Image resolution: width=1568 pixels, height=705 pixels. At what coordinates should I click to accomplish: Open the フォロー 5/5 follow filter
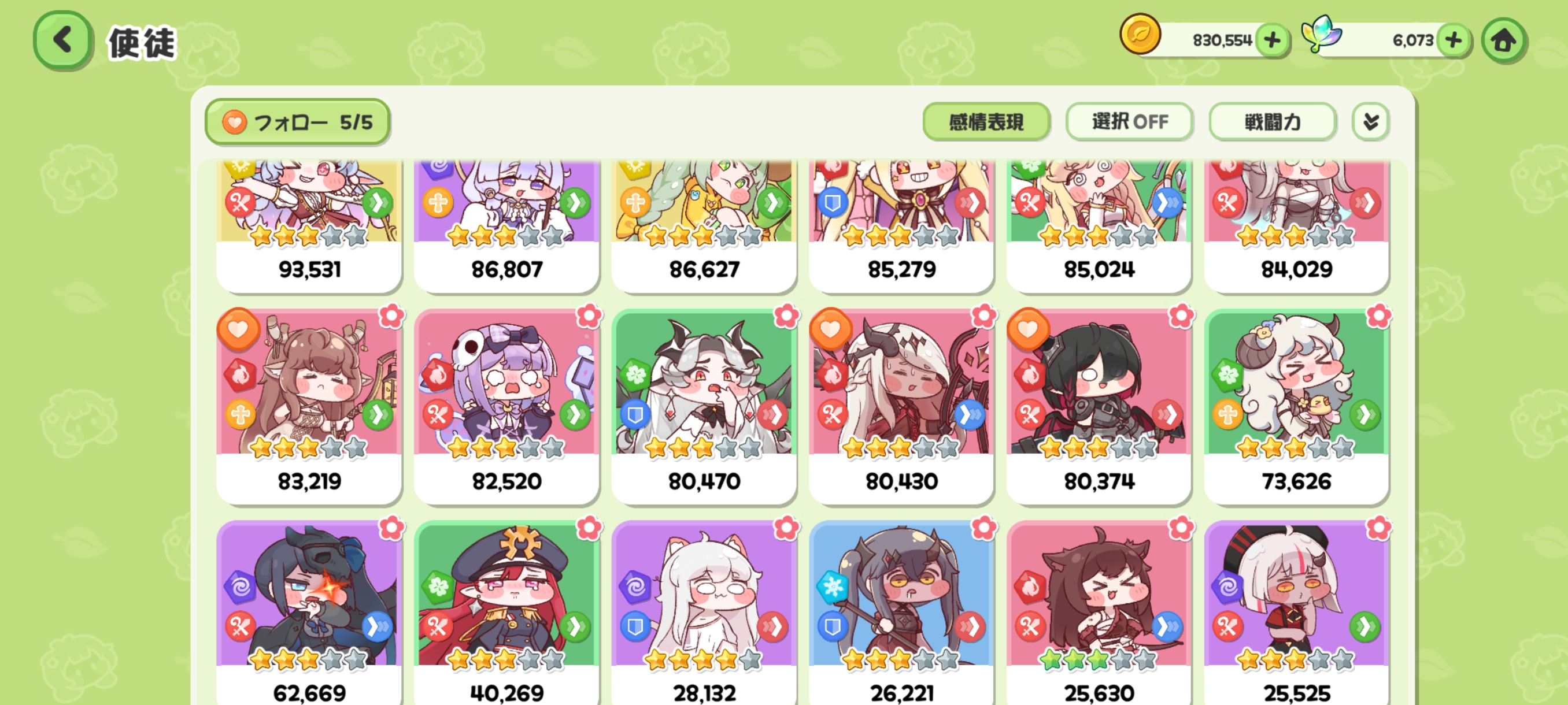point(297,122)
